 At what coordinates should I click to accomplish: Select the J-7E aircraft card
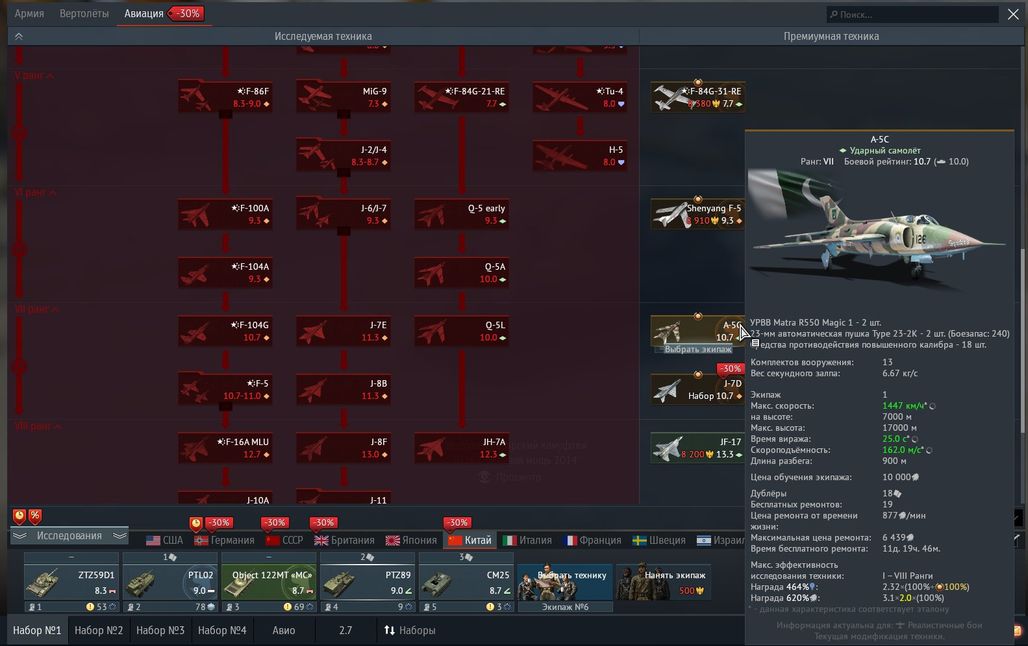pyautogui.click(x=343, y=330)
